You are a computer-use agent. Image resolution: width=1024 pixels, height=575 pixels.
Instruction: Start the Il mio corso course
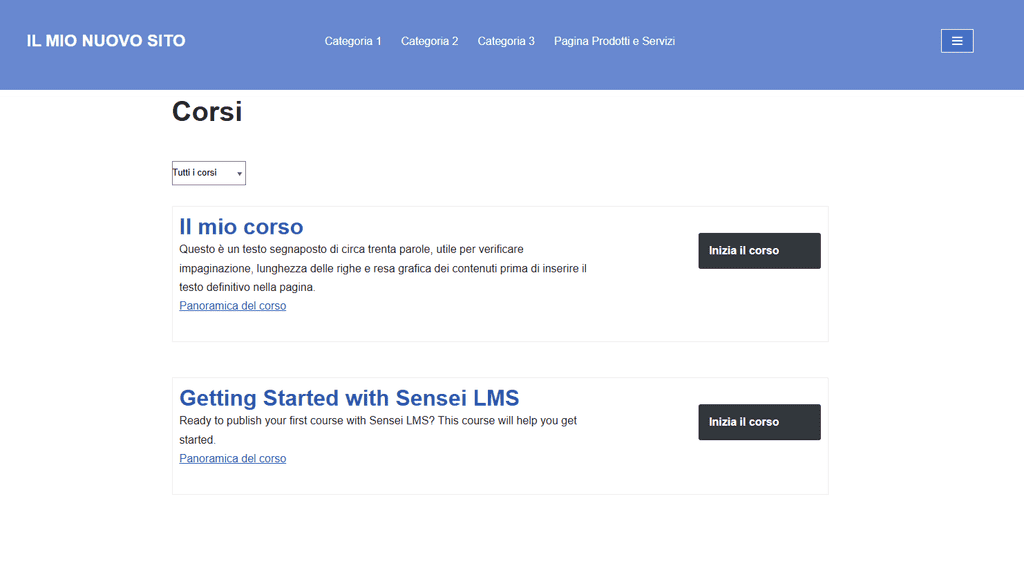click(x=759, y=251)
